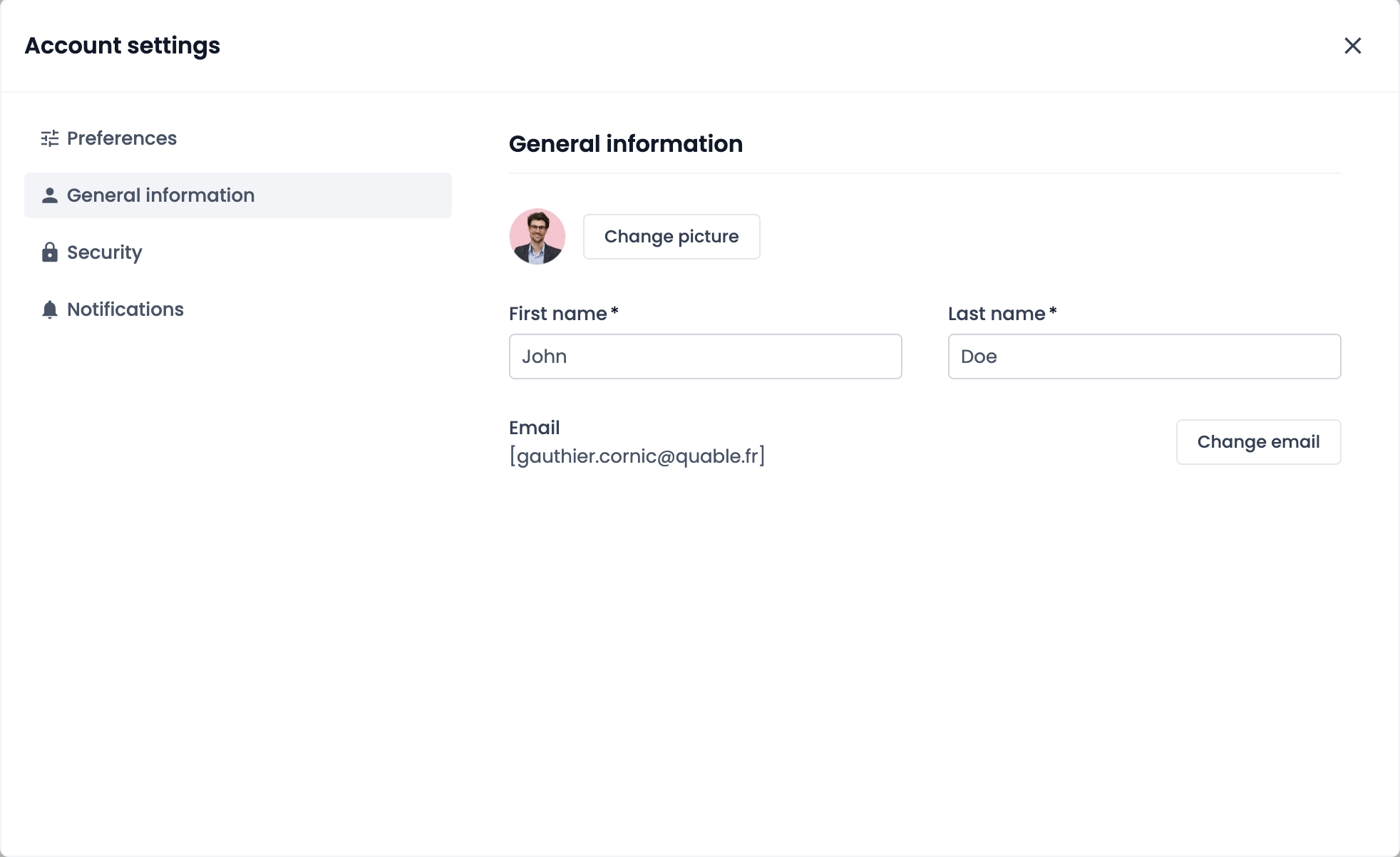This screenshot has height=857, width=1400.
Task: Click the Account settings dialog title
Action: 123,46
